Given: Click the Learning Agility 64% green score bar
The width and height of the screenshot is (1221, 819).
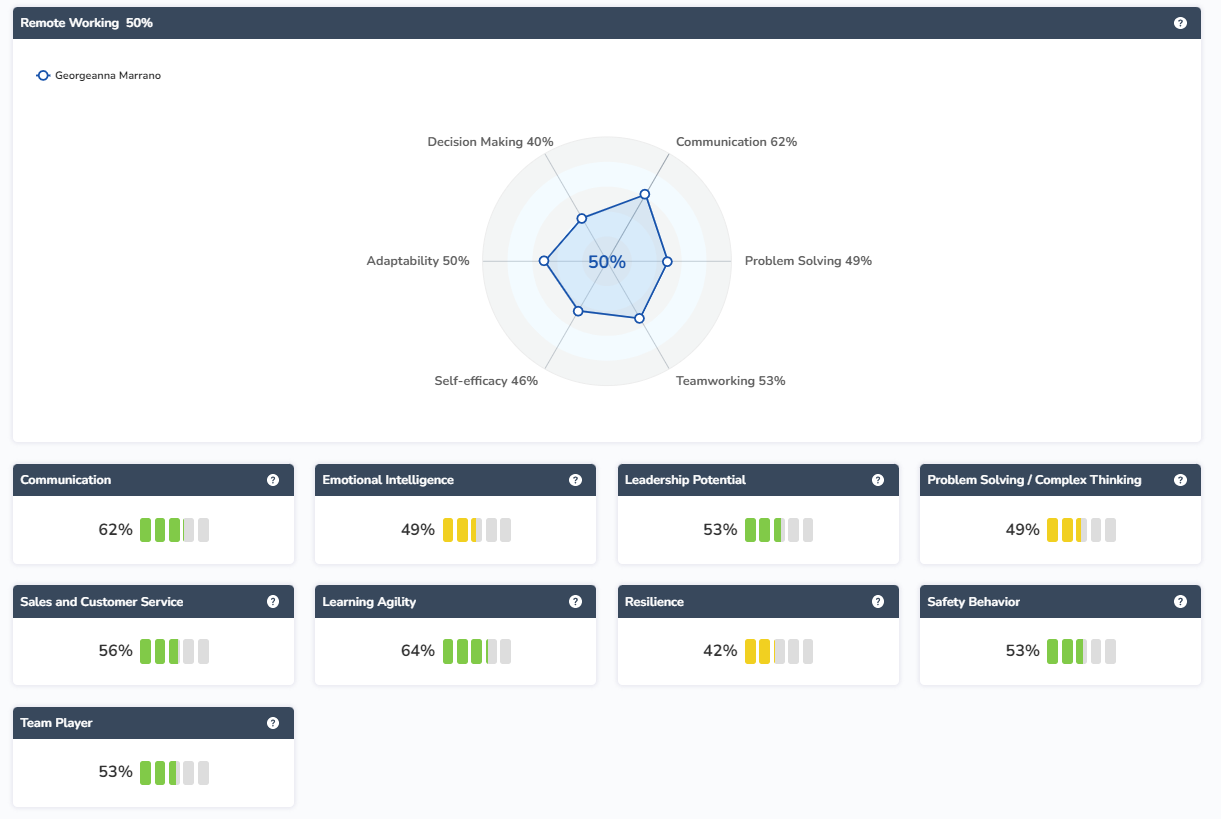Looking at the screenshot, I should point(476,651).
